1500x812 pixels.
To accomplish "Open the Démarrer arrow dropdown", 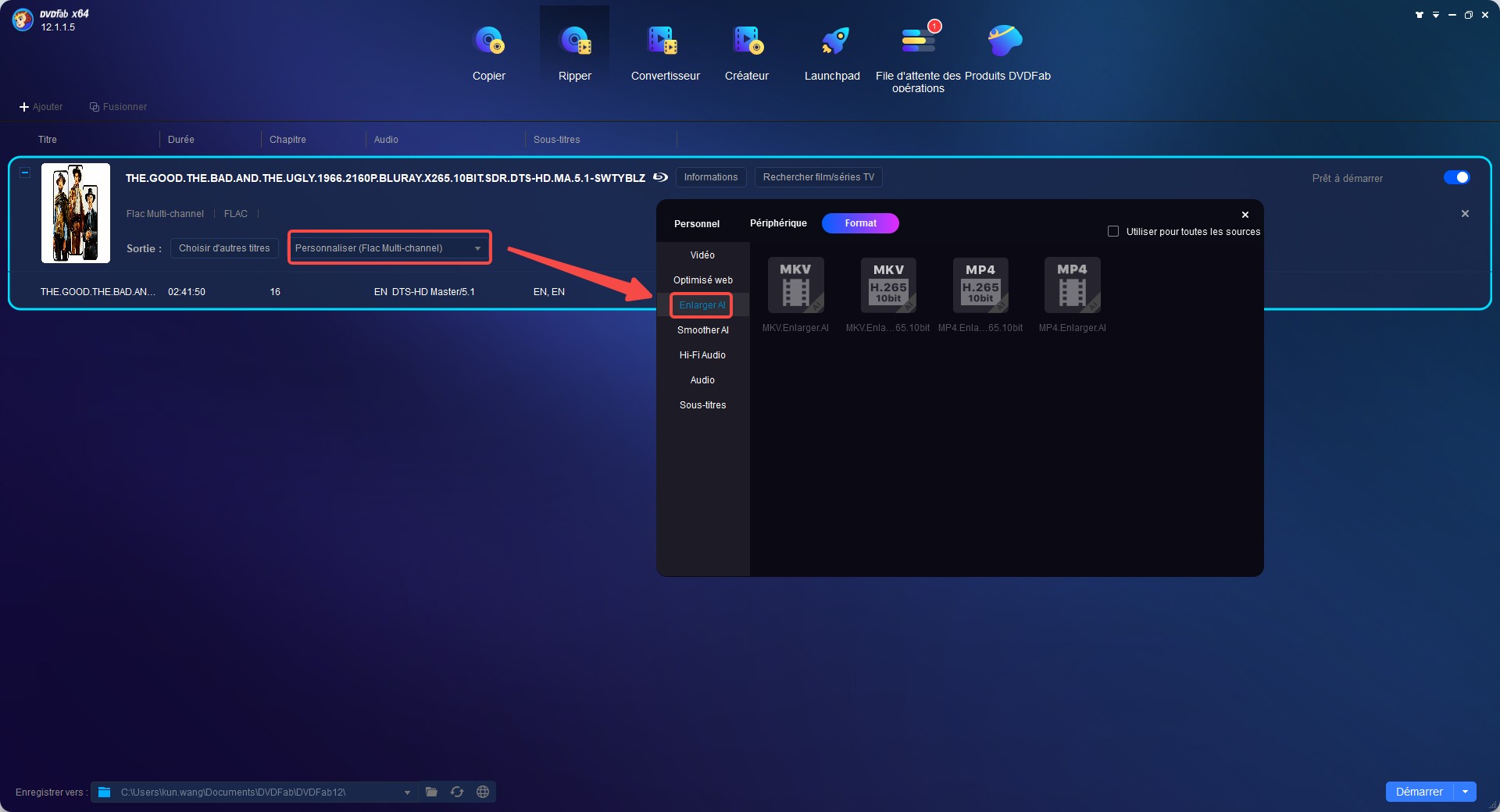I will (x=1465, y=792).
